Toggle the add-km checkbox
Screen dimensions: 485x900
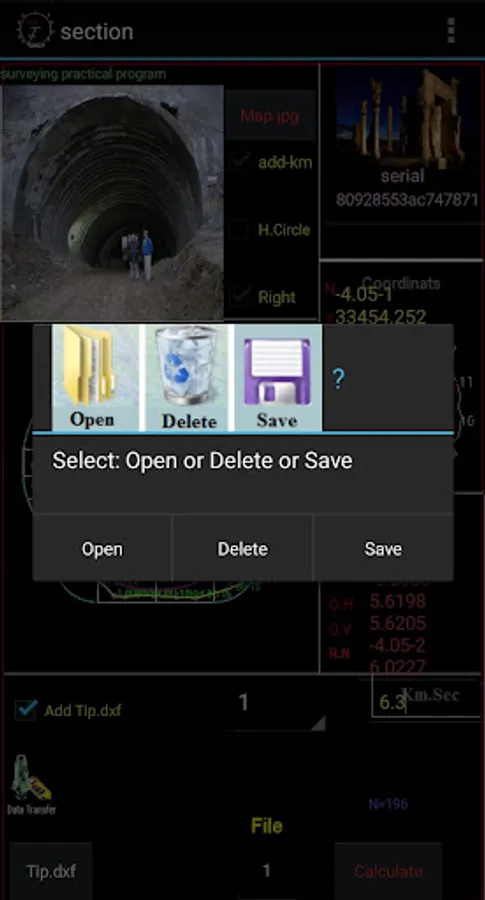(x=239, y=162)
